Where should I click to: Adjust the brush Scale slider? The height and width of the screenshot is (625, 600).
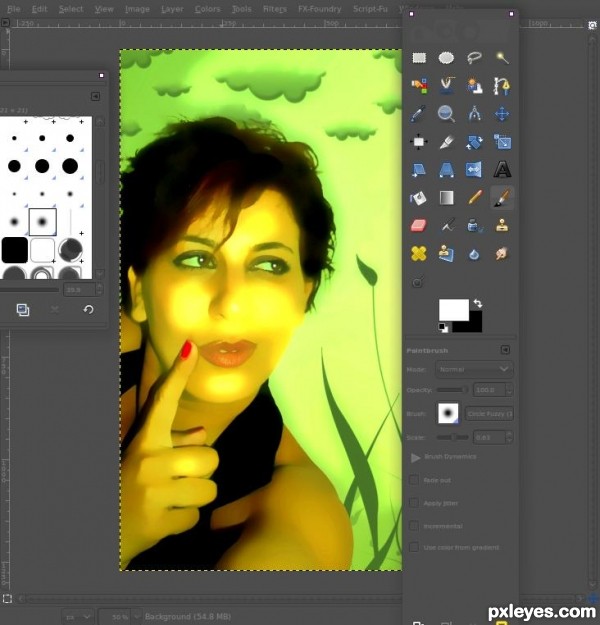pyautogui.click(x=452, y=437)
